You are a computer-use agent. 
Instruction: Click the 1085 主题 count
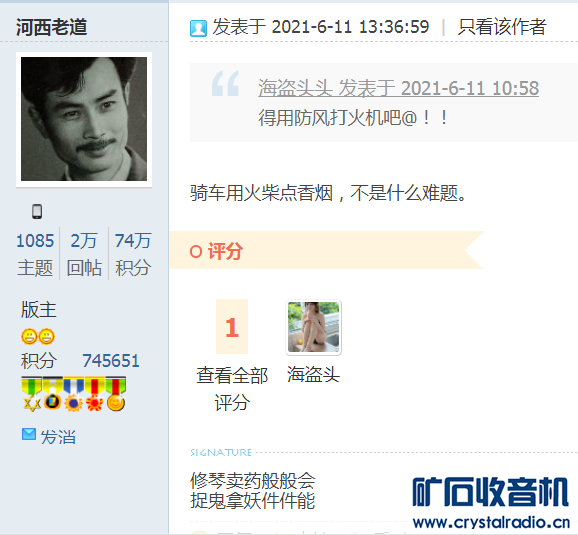[x=35, y=254]
